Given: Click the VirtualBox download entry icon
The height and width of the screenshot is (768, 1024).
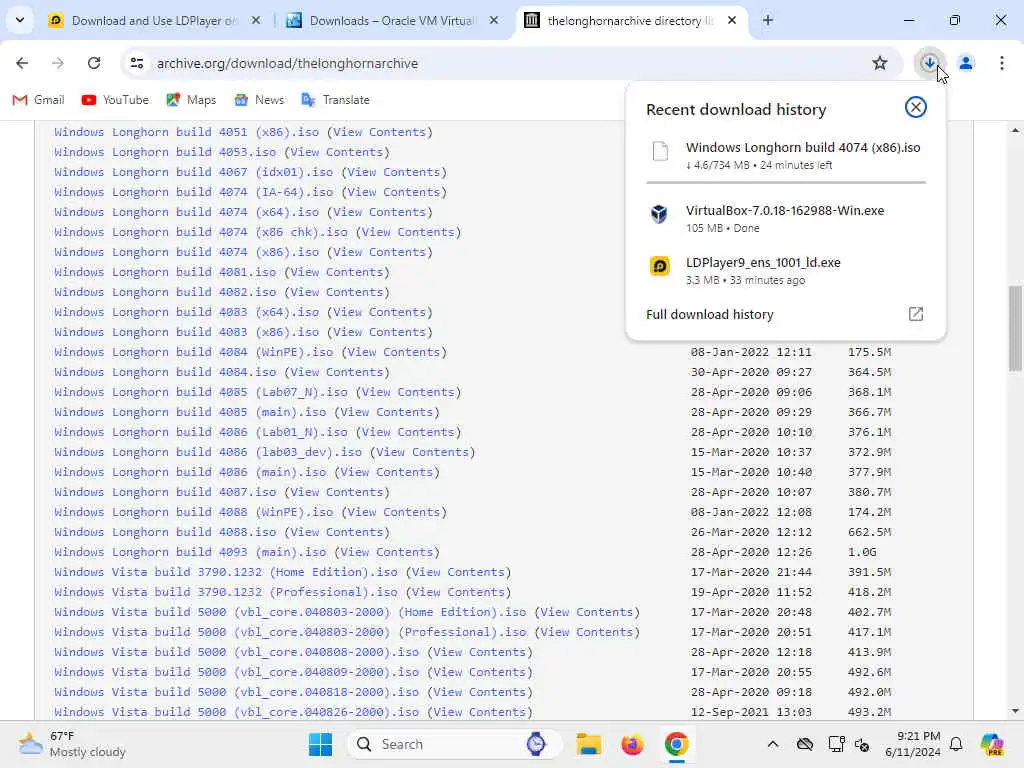Looking at the screenshot, I should (660, 214).
